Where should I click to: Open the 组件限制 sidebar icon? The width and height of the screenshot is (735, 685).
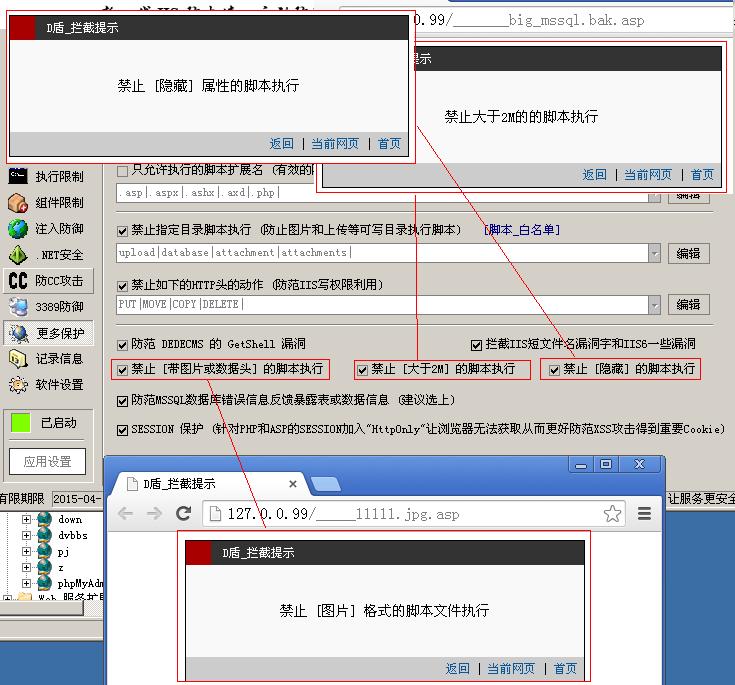click(x=18, y=203)
